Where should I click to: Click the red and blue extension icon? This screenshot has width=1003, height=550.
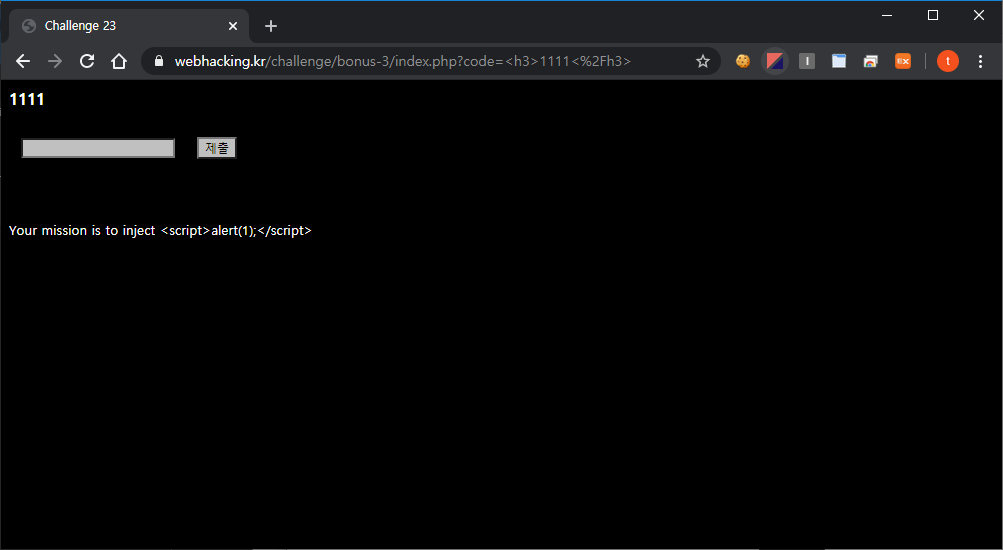[775, 61]
